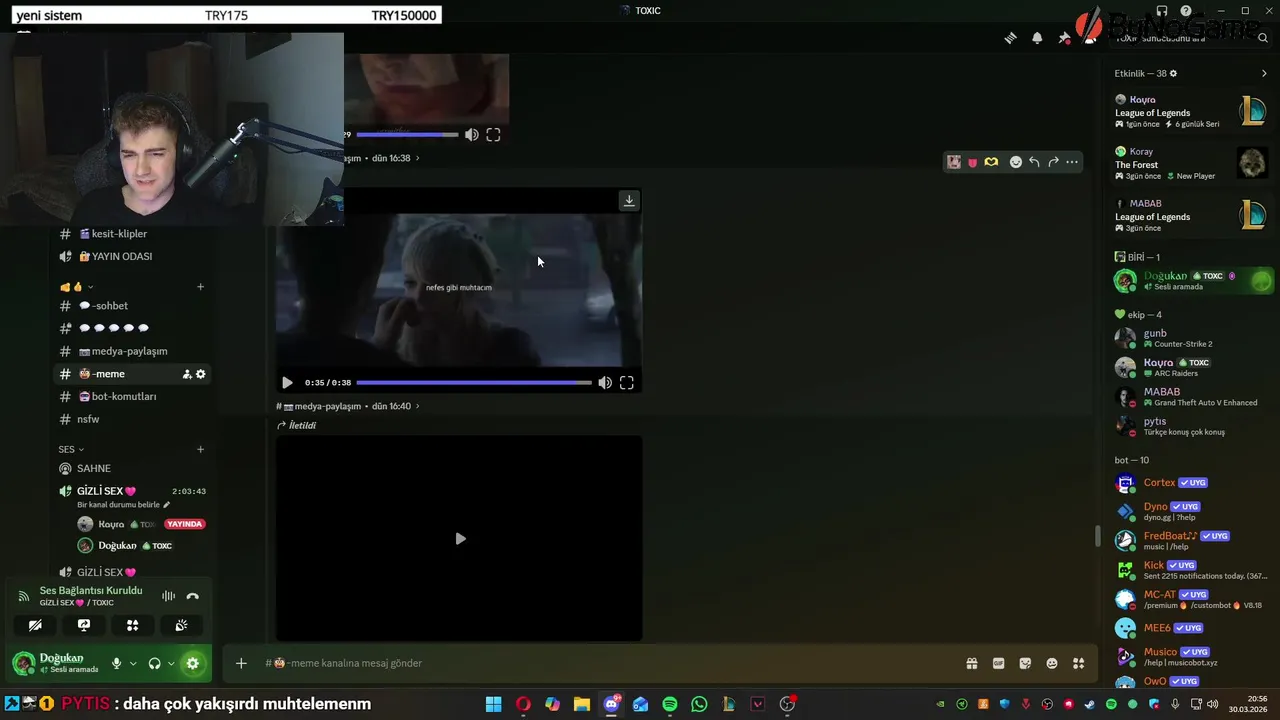Open the -sohbet channel
Screen dimensions: 1280x720
[x=133, y=306]
